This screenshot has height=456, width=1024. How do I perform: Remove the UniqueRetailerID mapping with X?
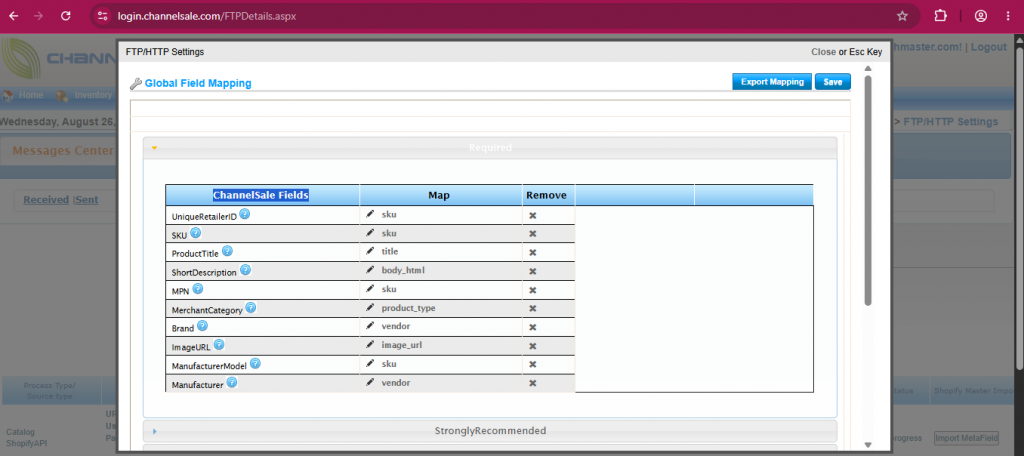pyautogui.click(x=532, y=215)
